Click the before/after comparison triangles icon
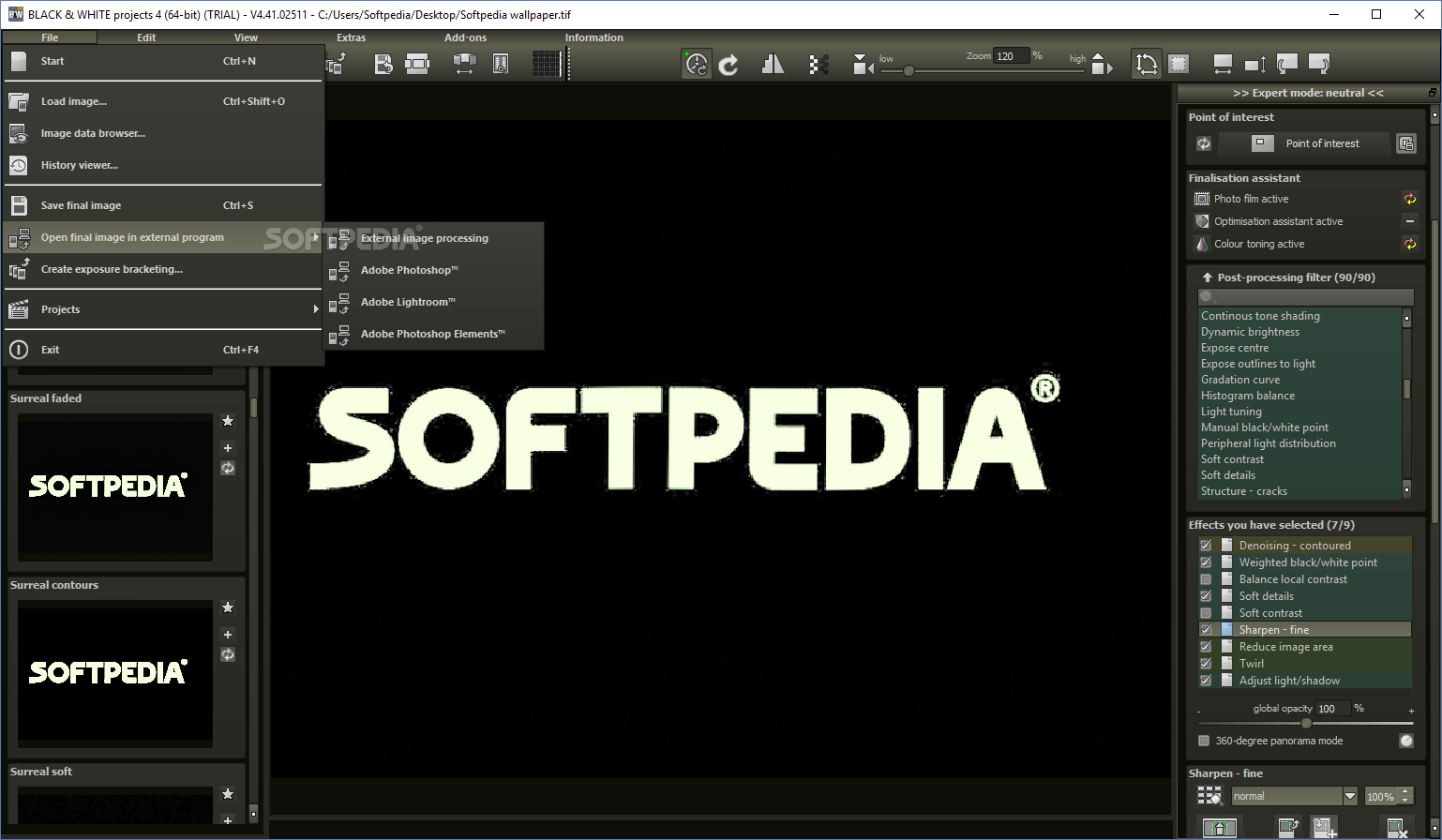1442x840 pixels. click(773, 64)
